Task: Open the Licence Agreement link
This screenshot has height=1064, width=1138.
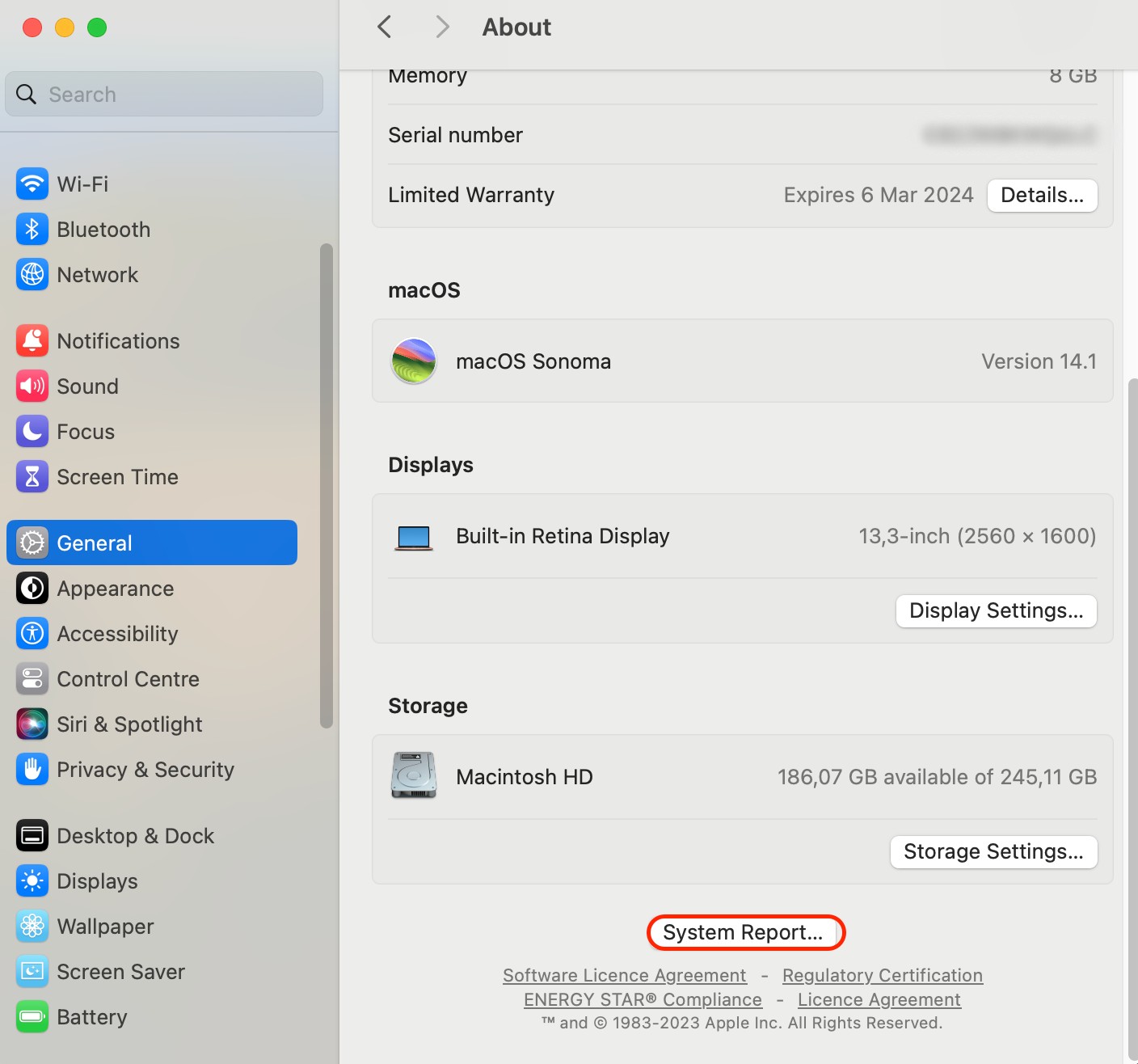Action: [x=879, y=1000]
